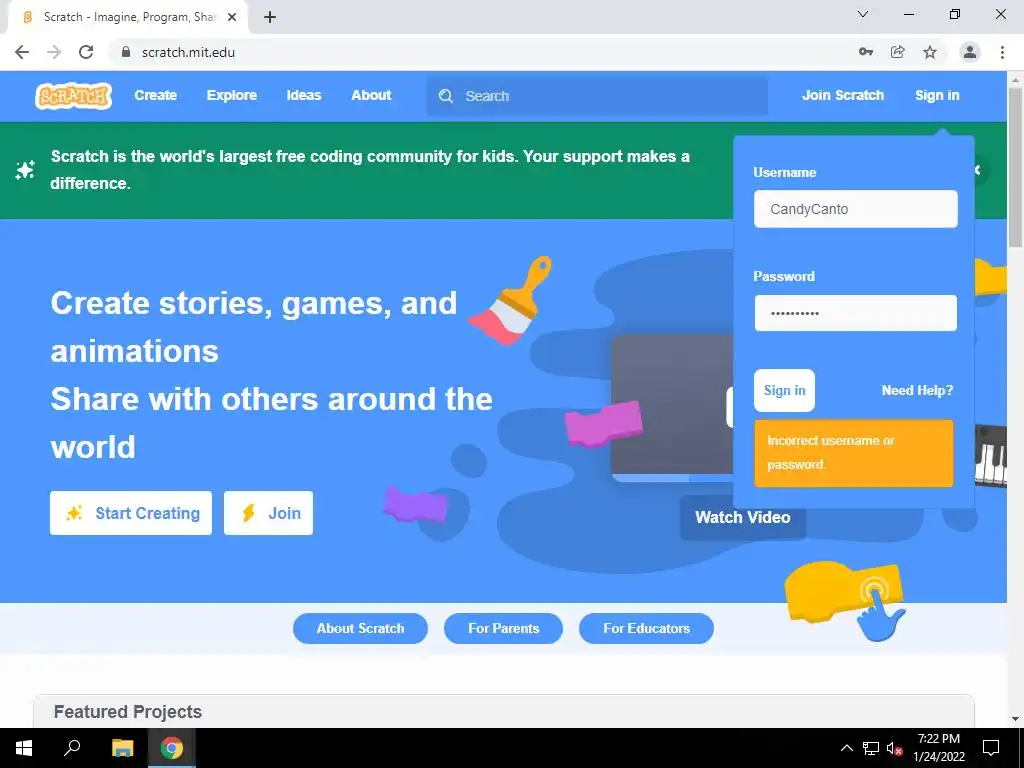The height and width of the screenshot is (768, 1024).
Task: Open Chrome three-dot menu
Action: click(x=1002, y=52)
